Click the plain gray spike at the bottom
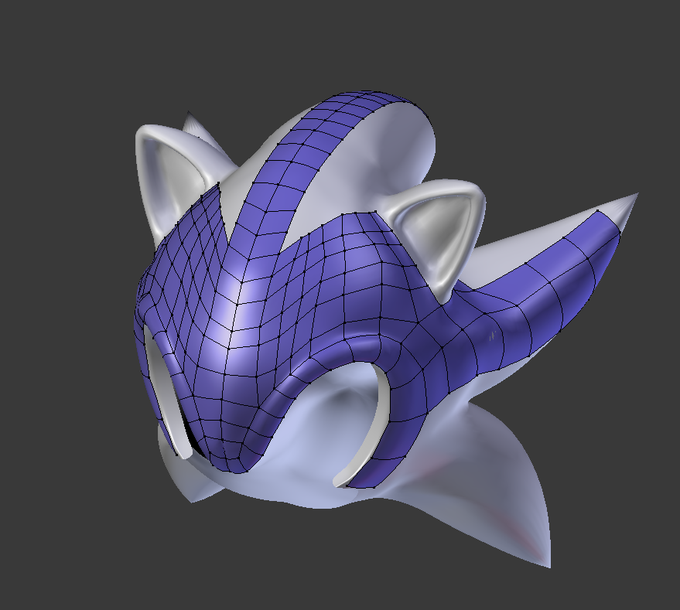 pyautogui.click(x=490, y=481)
